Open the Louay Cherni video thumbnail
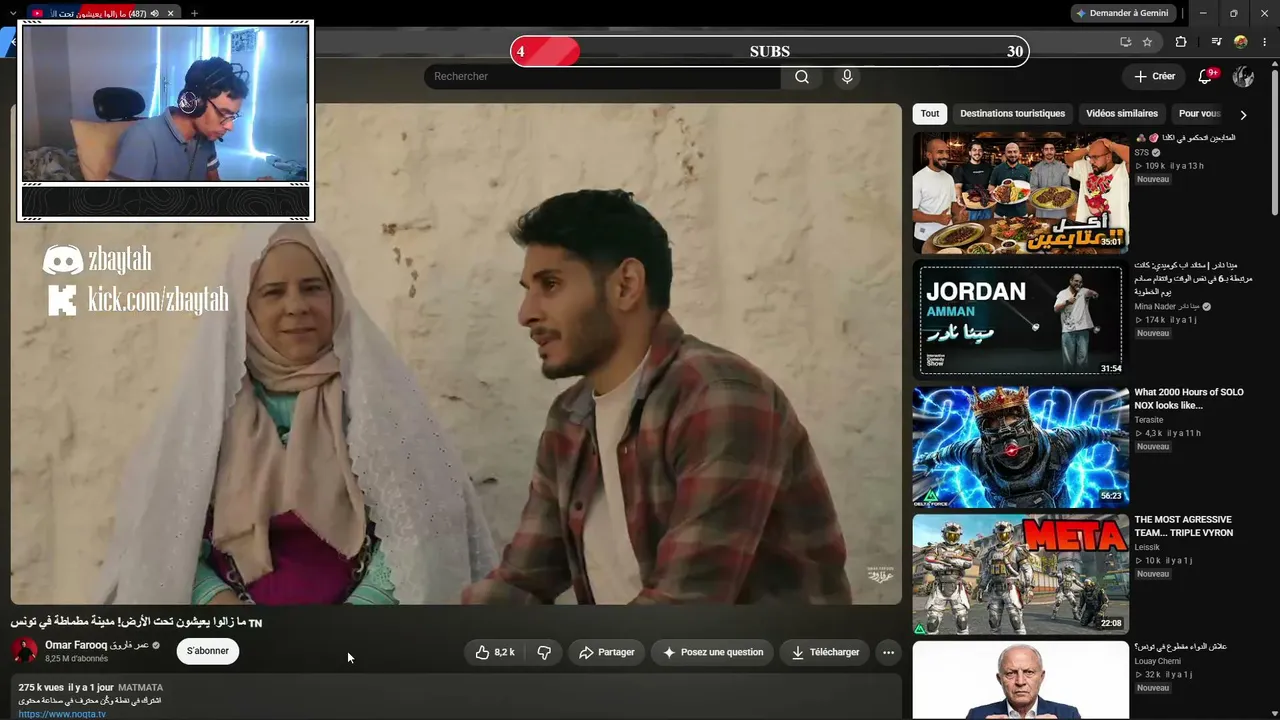Screen dimensions: 1280x720 pos(1021,680)
